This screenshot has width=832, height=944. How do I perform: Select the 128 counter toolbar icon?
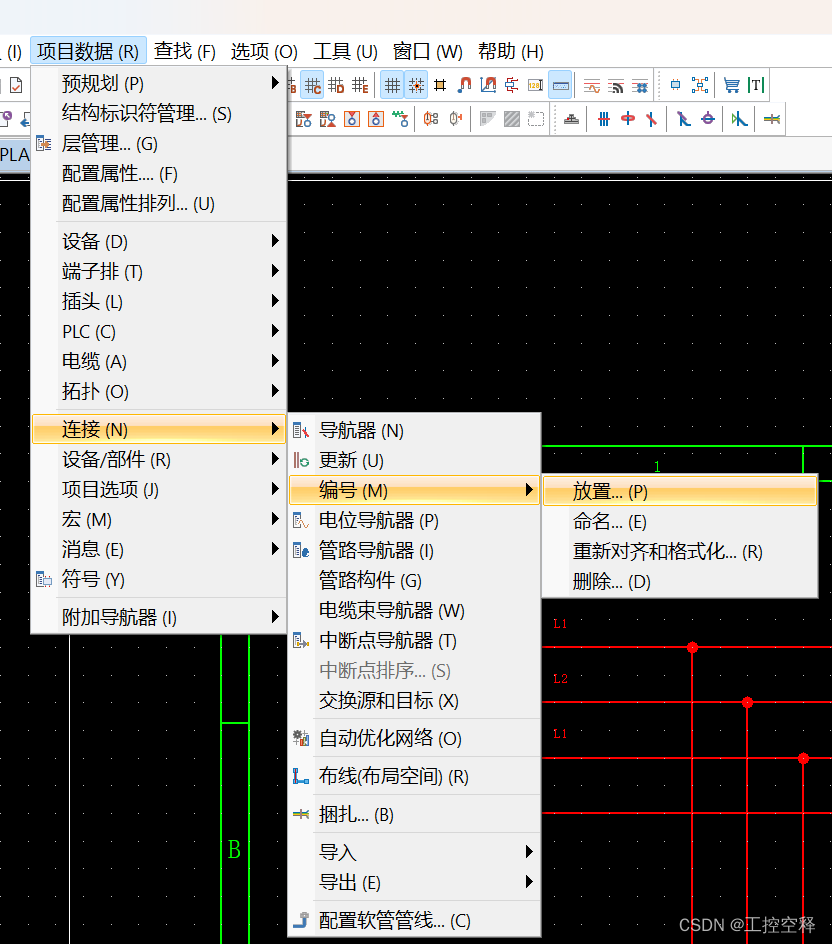(x=535, y=84)
